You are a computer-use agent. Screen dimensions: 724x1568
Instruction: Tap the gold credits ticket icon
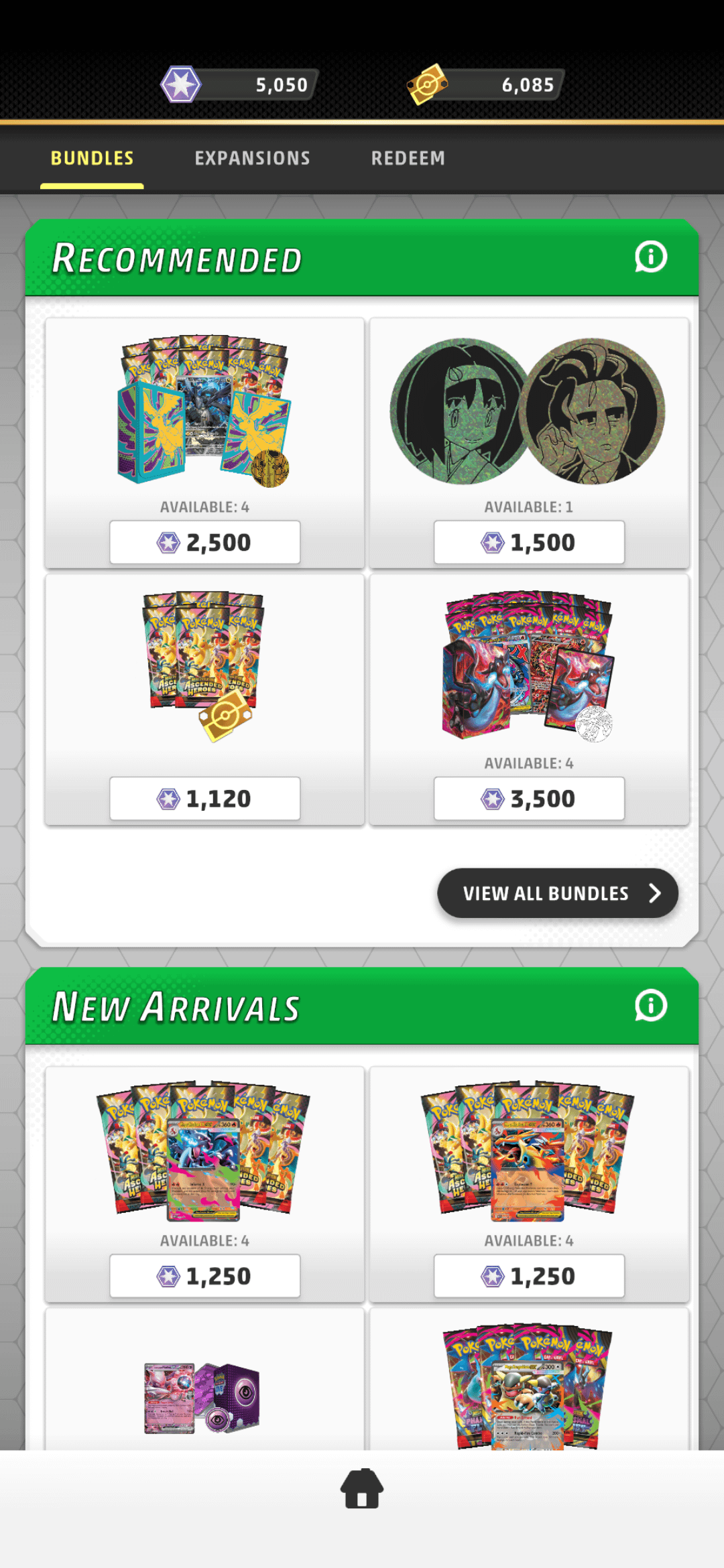(x=427, y=84)
